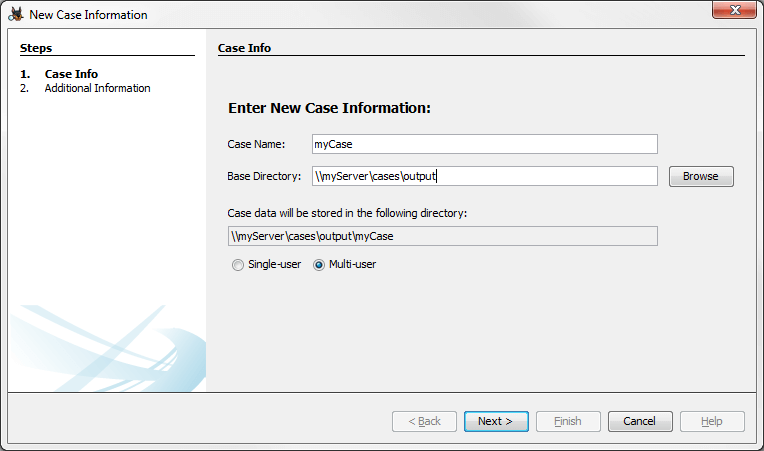
Task: Click the Steps panel heading
Action: [x=36, y=48]
